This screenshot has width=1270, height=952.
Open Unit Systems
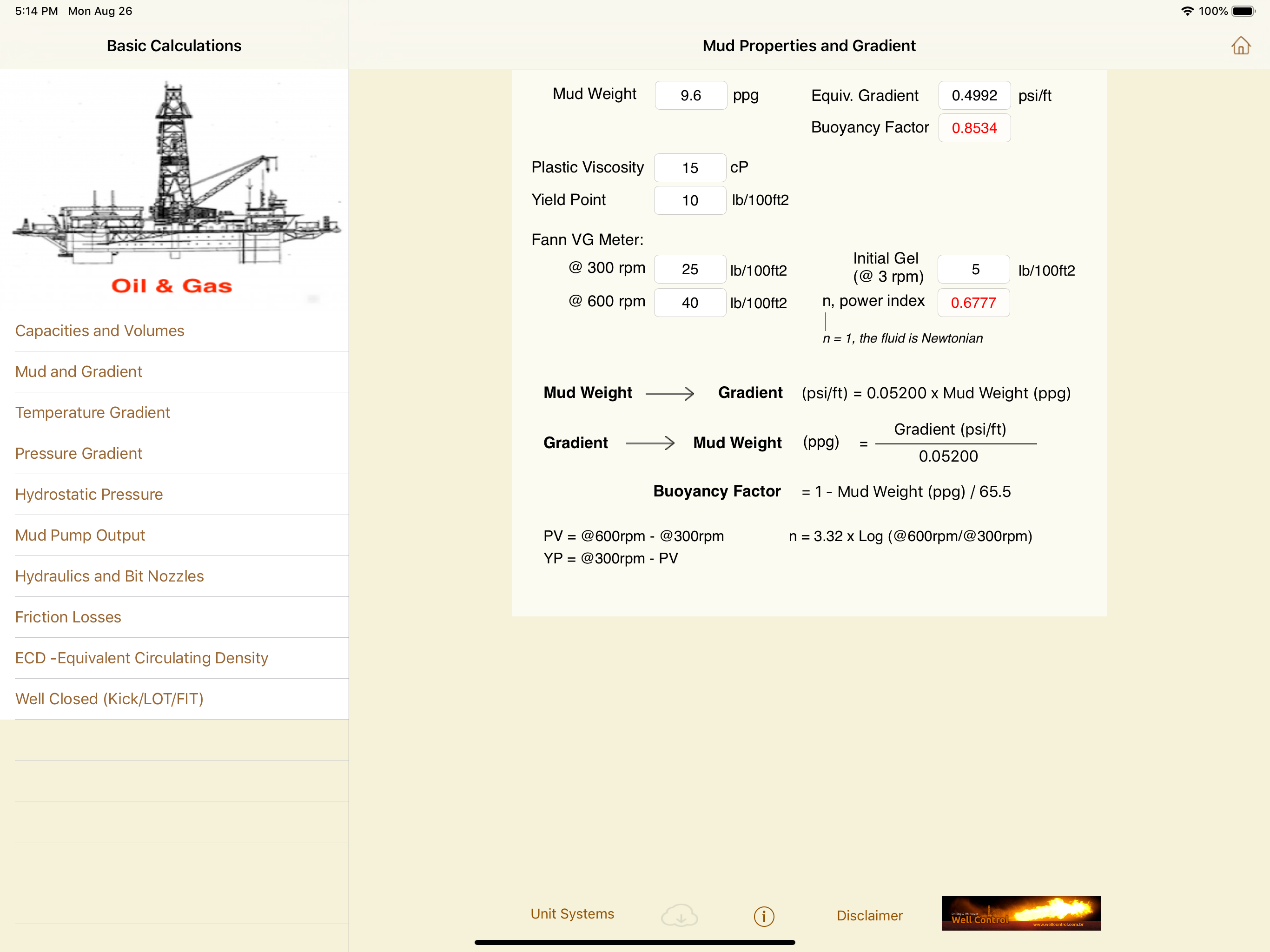572,913
